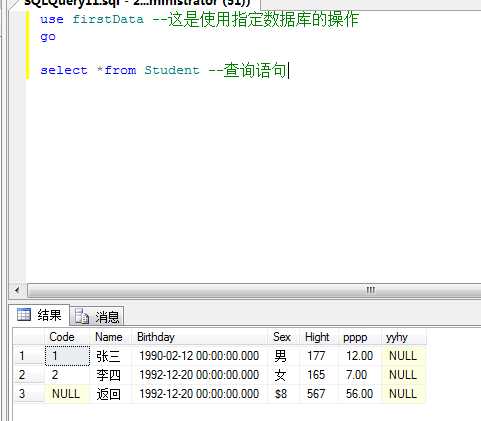Click the firstData database name in the query
Viewport: 481px width, 421px height.
108,19
